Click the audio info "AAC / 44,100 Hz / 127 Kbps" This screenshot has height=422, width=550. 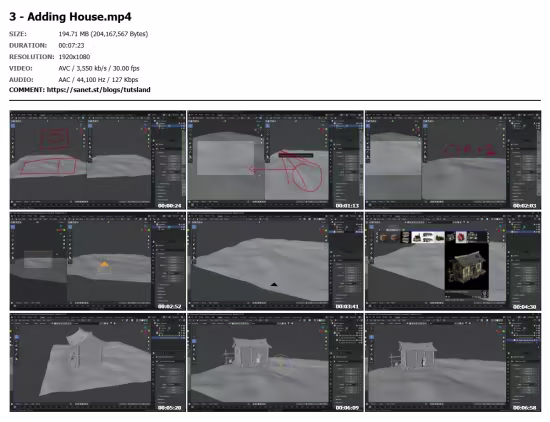click(x=98, y=80)
